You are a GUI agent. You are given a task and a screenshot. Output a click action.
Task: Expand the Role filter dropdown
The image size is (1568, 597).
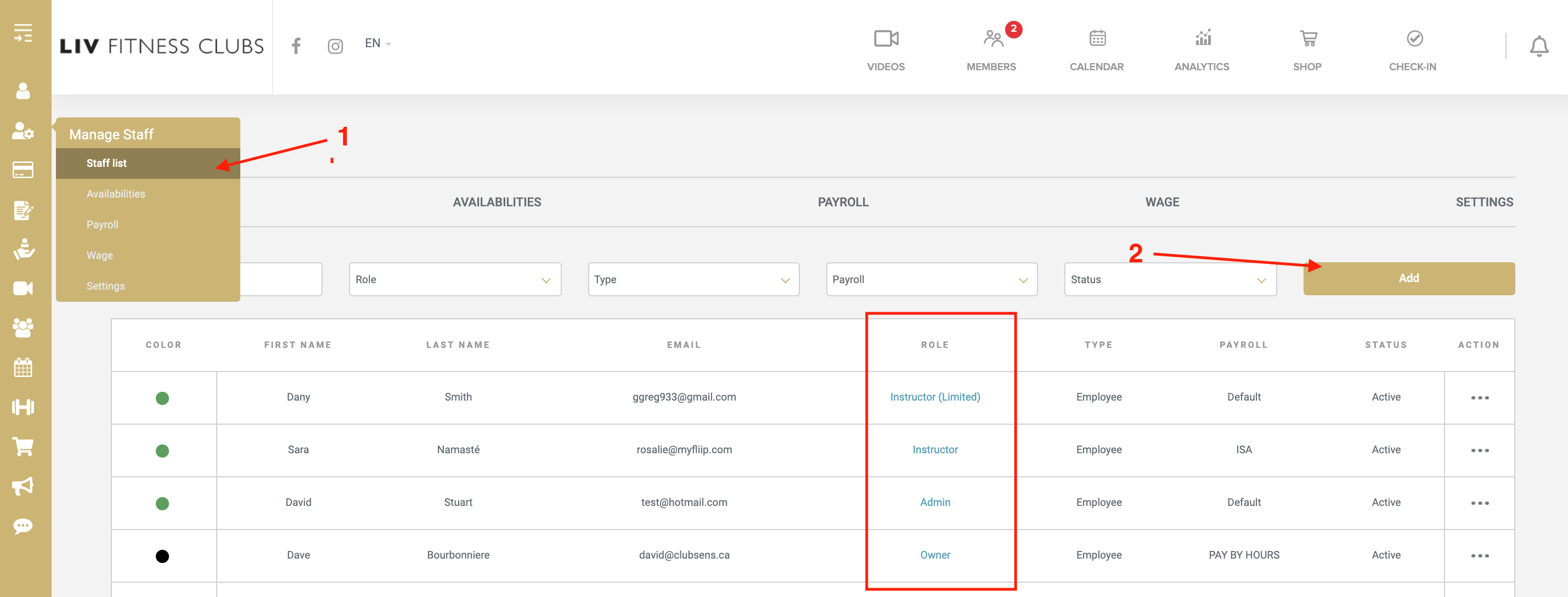[x=454, y=279]
